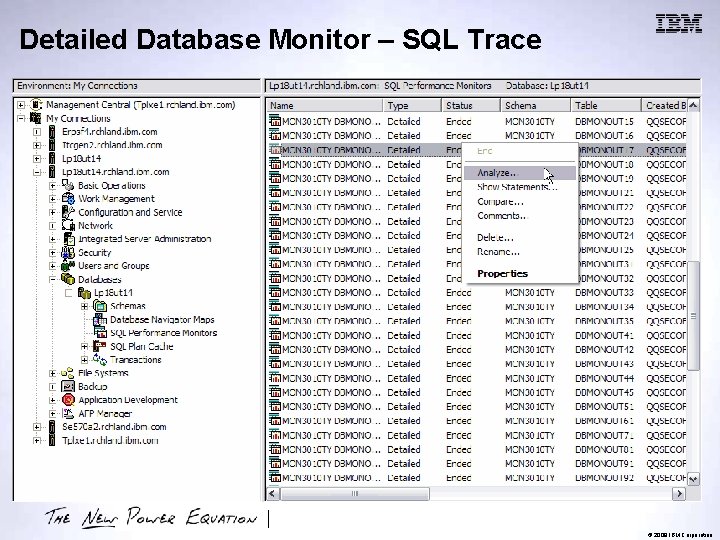
Task: Expand the Management Central node
Action: pos(21,105)
